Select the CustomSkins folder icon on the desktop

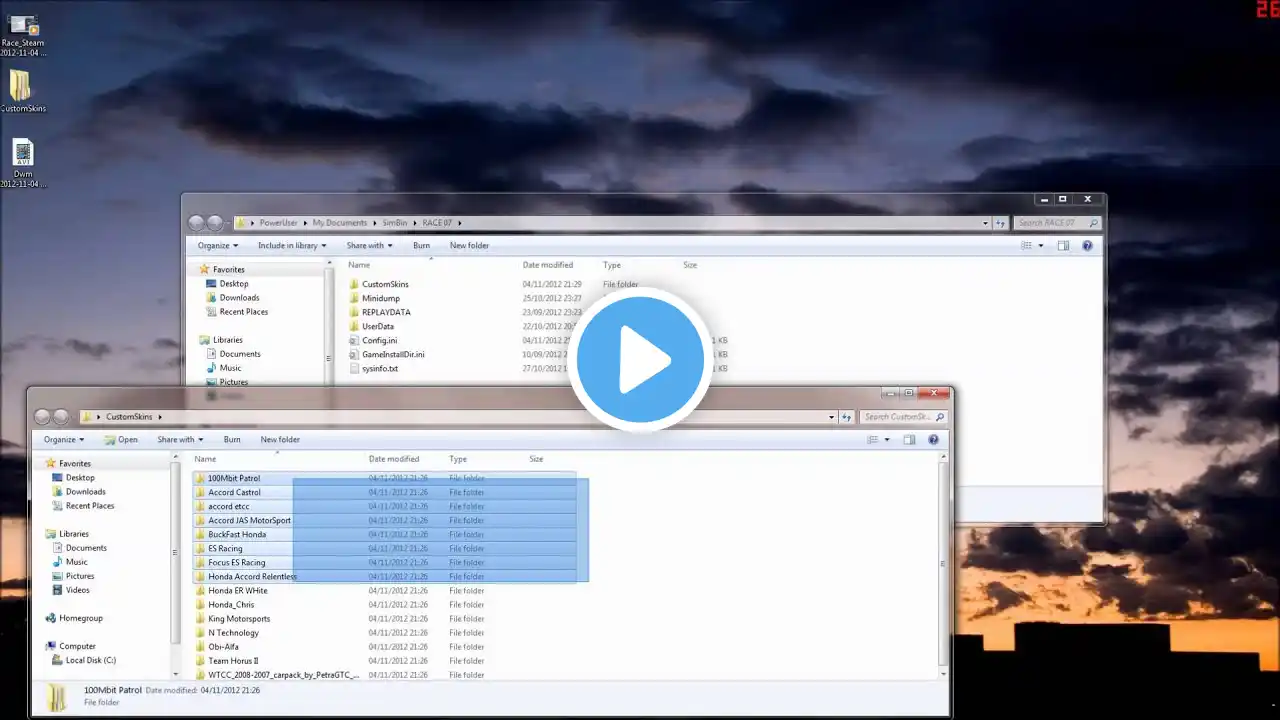pyautogui.click(x=22, y=91)
